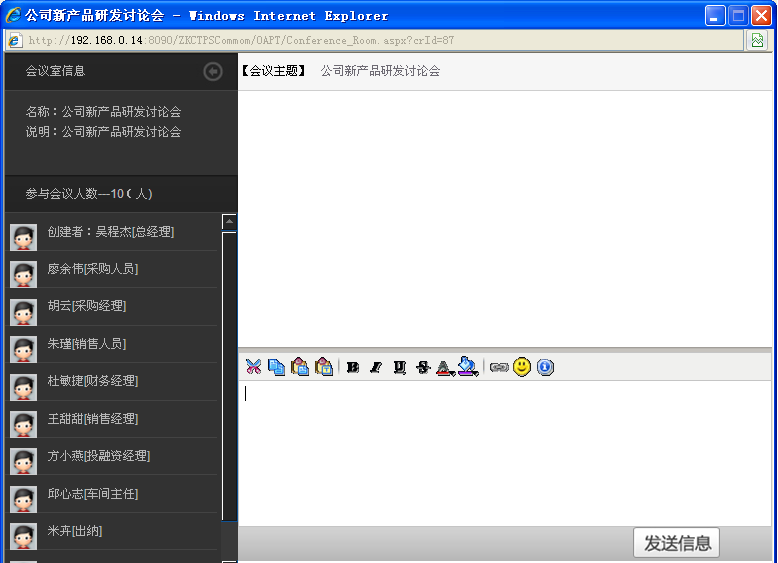Click avatar of 米卉

[23, 536]
